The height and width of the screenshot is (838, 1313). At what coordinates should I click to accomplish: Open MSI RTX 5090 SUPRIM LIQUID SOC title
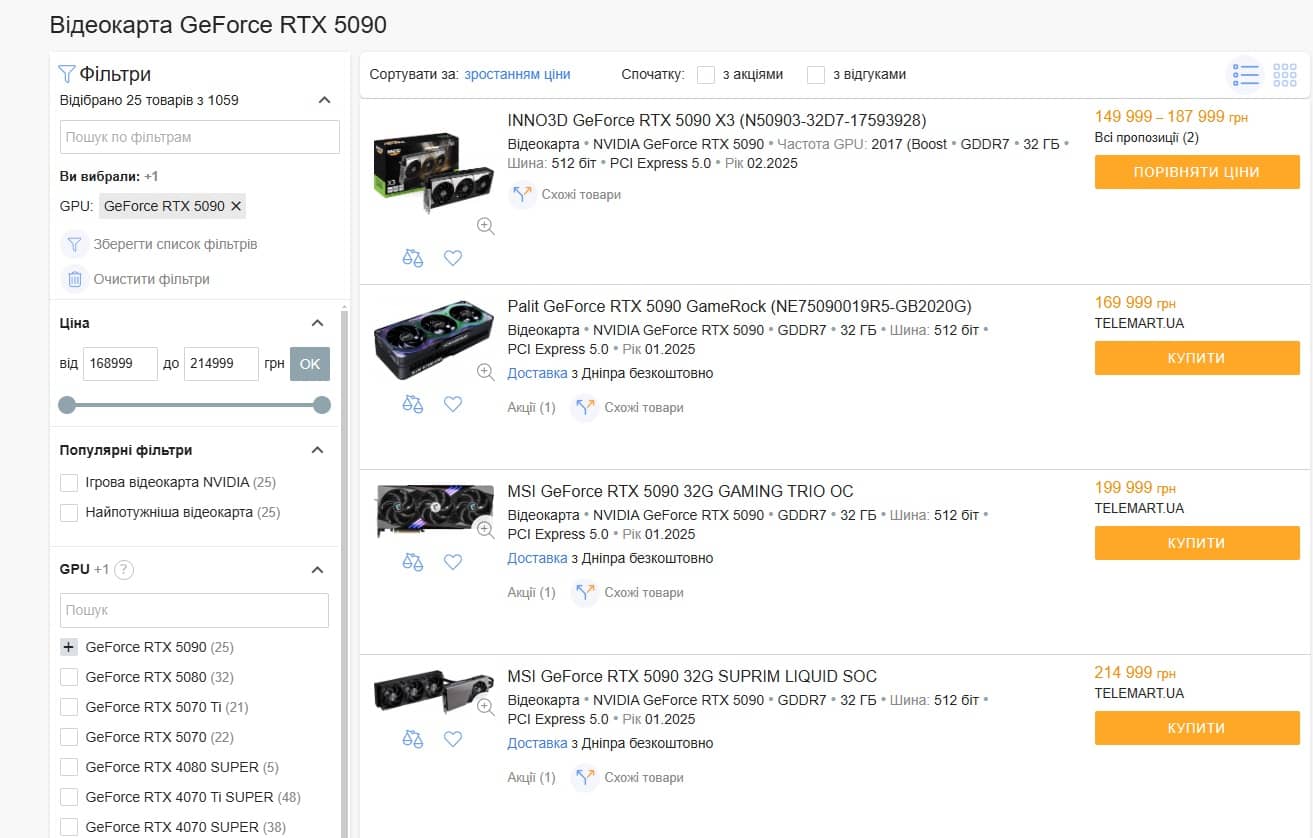point(692,676)
